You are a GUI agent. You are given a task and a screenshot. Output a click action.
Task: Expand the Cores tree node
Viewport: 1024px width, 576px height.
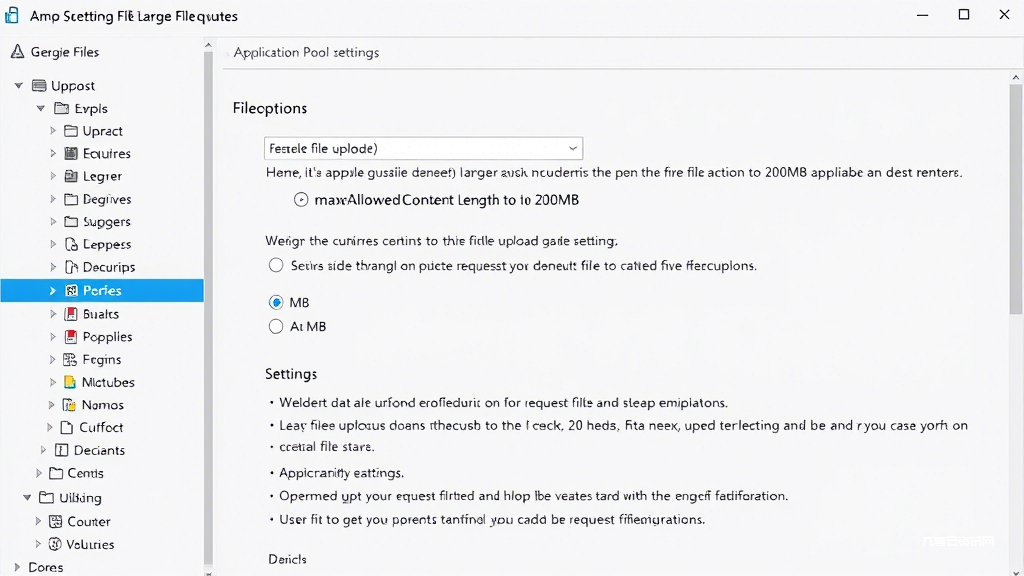click(17, 567)
